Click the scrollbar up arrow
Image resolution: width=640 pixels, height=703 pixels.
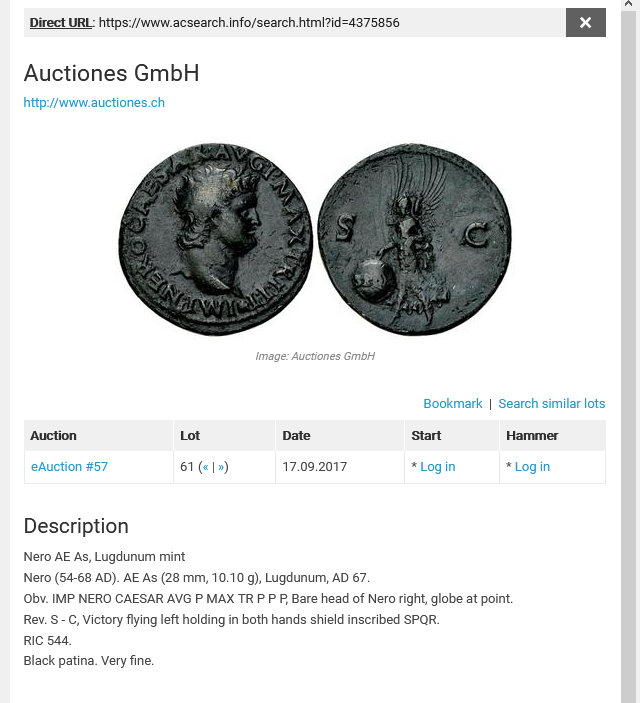point(628,4)
